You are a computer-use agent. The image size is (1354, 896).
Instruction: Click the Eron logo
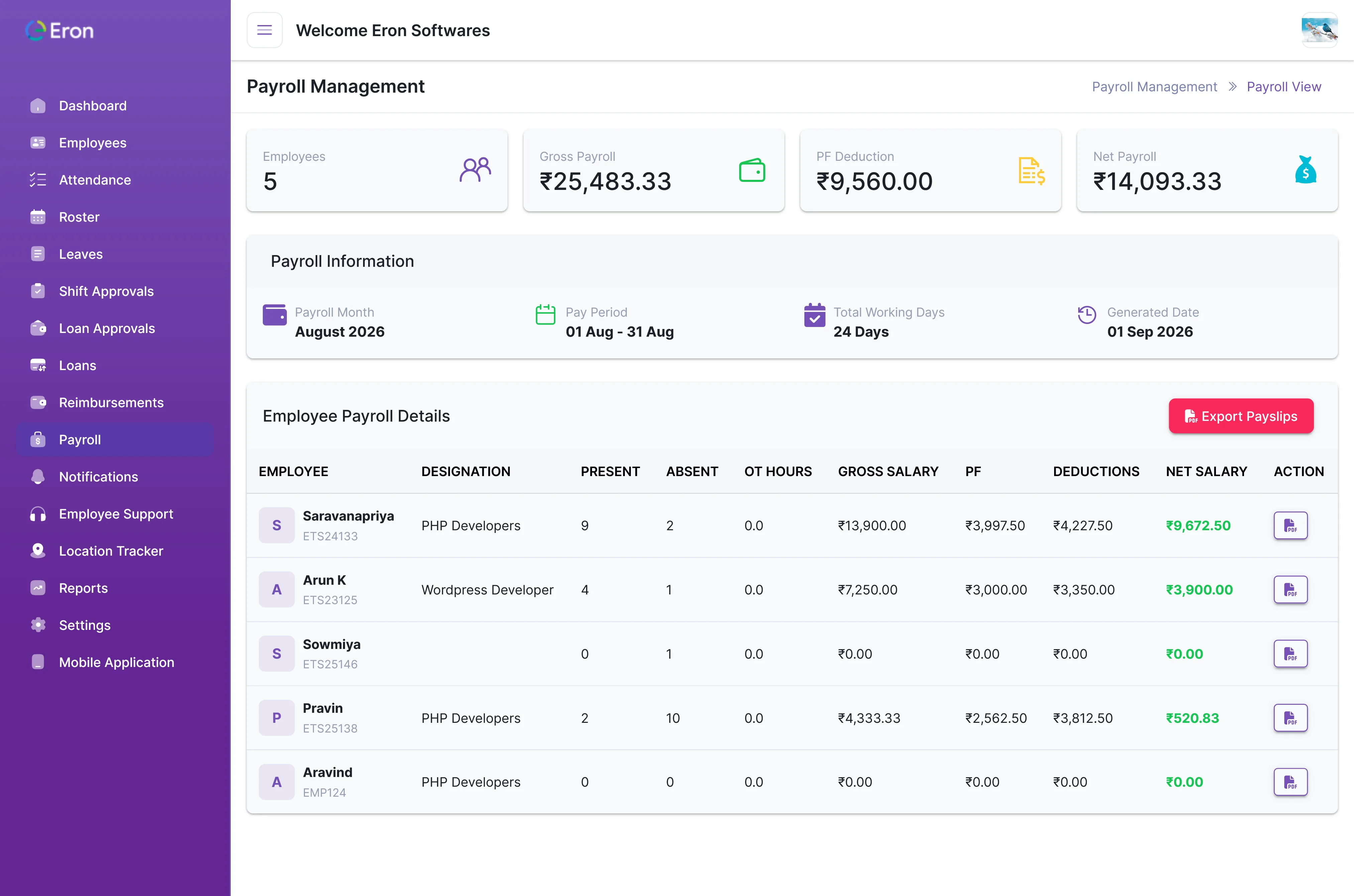60,31
